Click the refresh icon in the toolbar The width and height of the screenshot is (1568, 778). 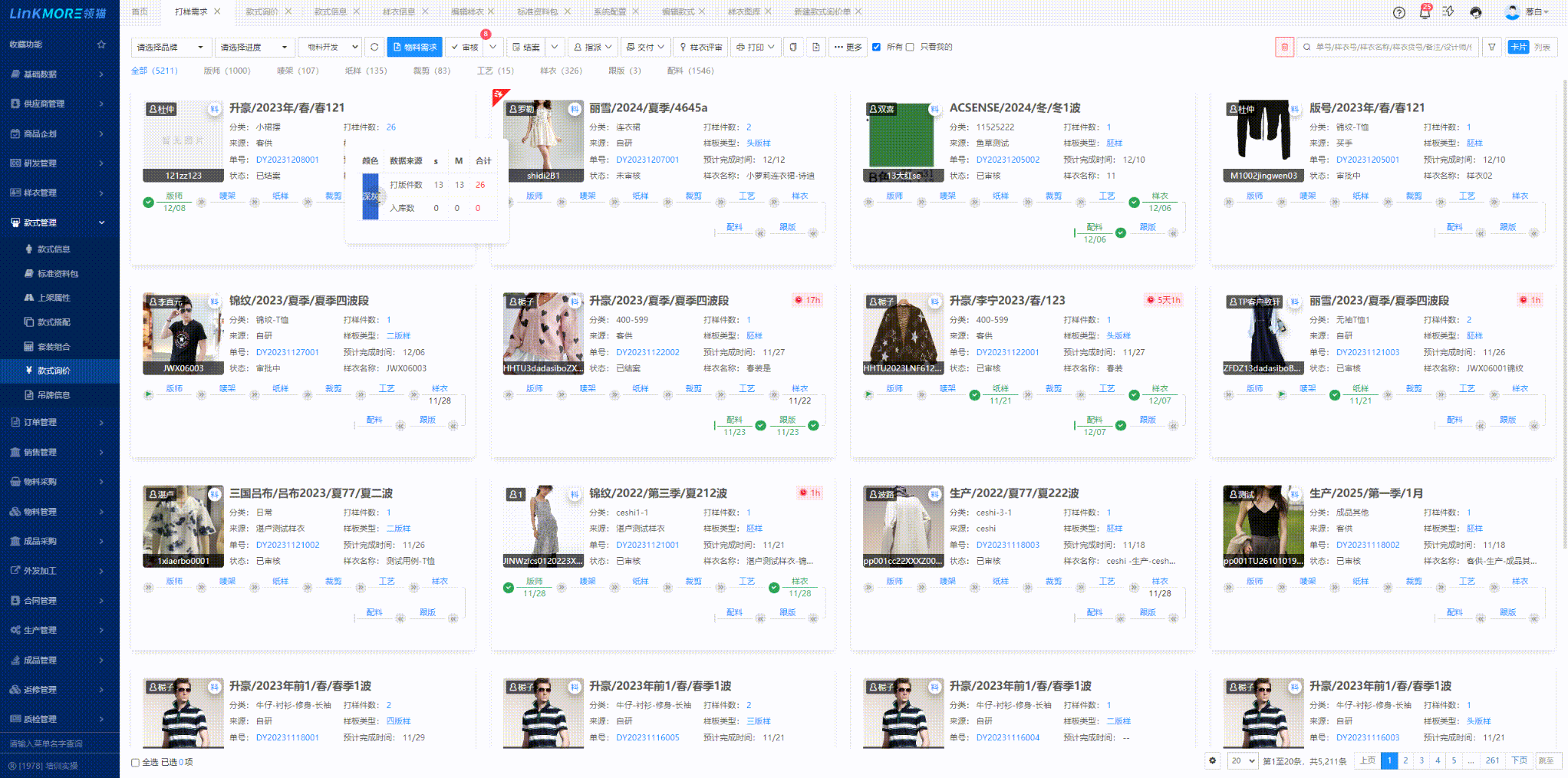[x=374, y=47]
